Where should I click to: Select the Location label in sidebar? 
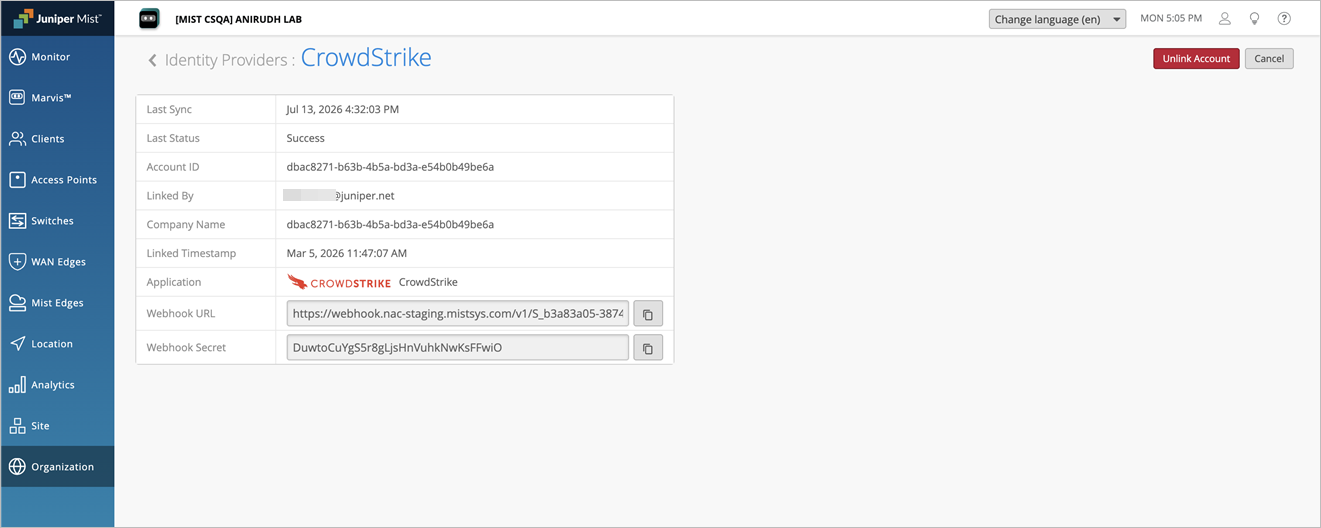point(52,344)
